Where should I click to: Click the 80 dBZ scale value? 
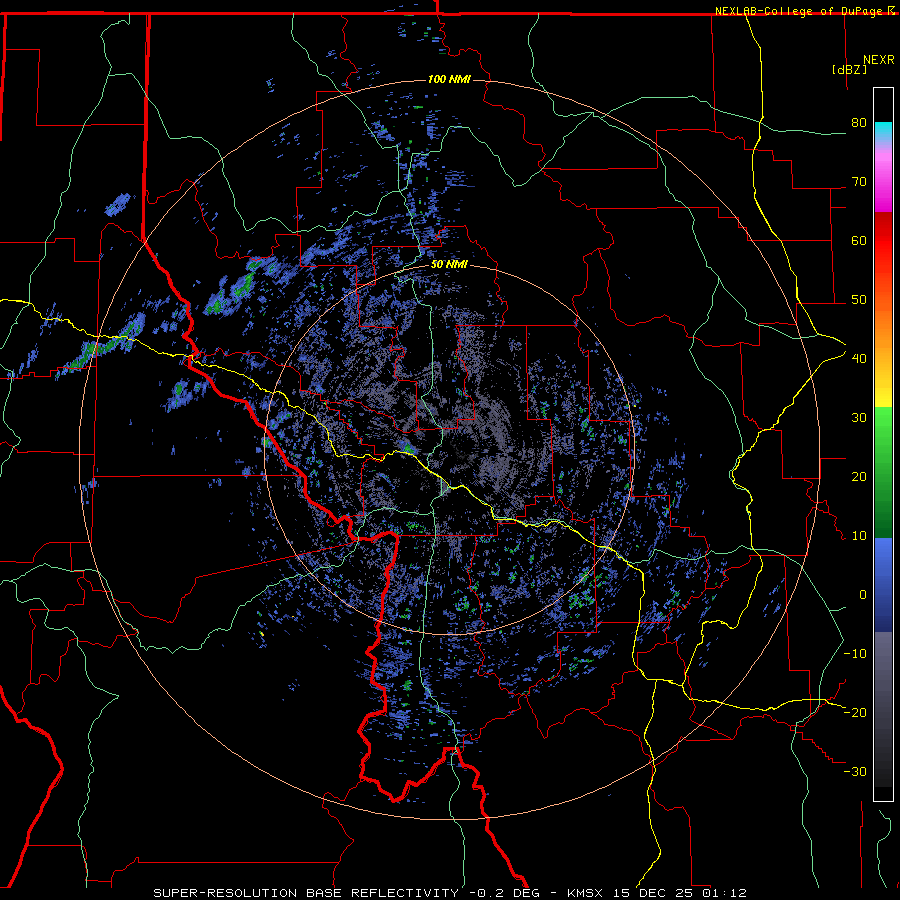coord(859,123)
